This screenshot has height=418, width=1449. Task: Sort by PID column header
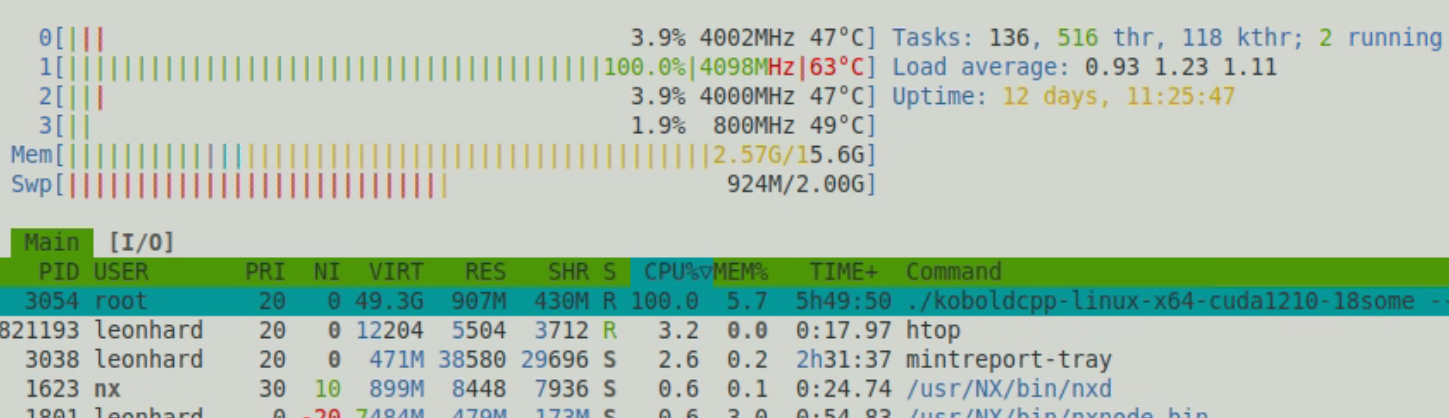coord(59,272)
